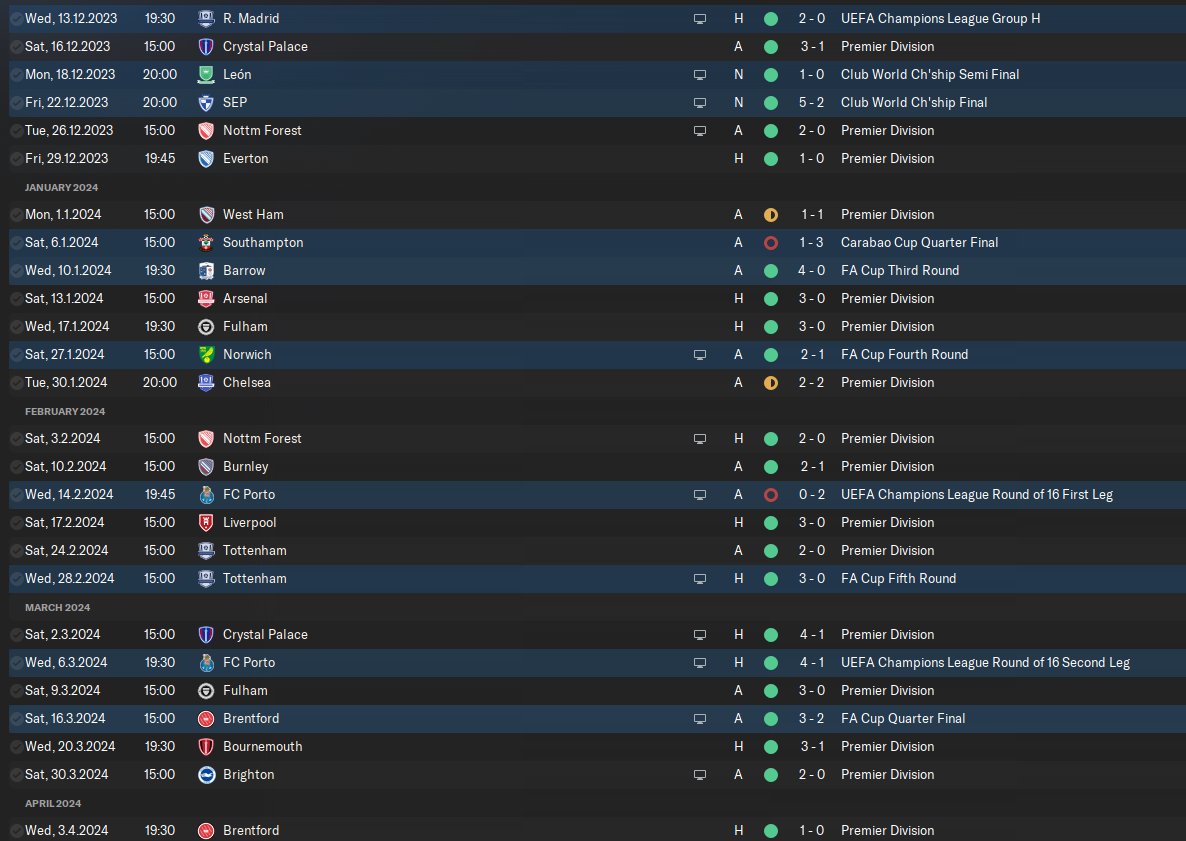
Task: Click the Norwich club crest icon
Action: tap(206, 354)
